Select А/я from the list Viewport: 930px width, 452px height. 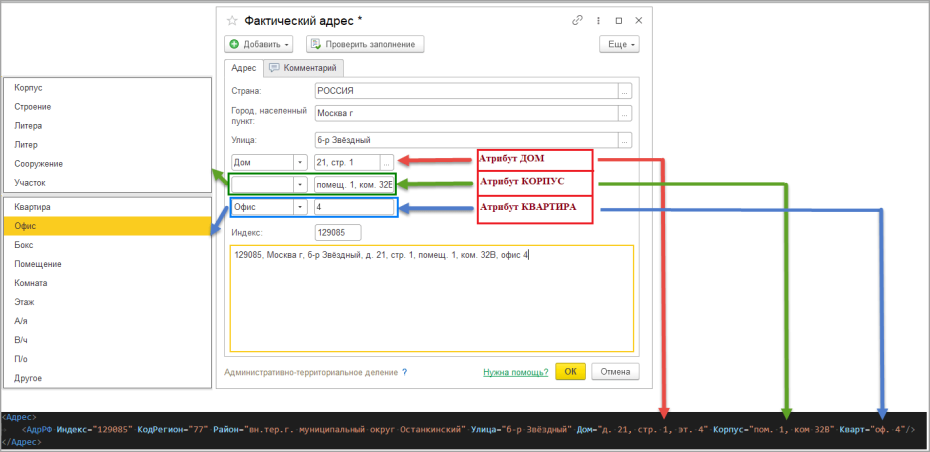pyautogui.click(x=107, y=321)
